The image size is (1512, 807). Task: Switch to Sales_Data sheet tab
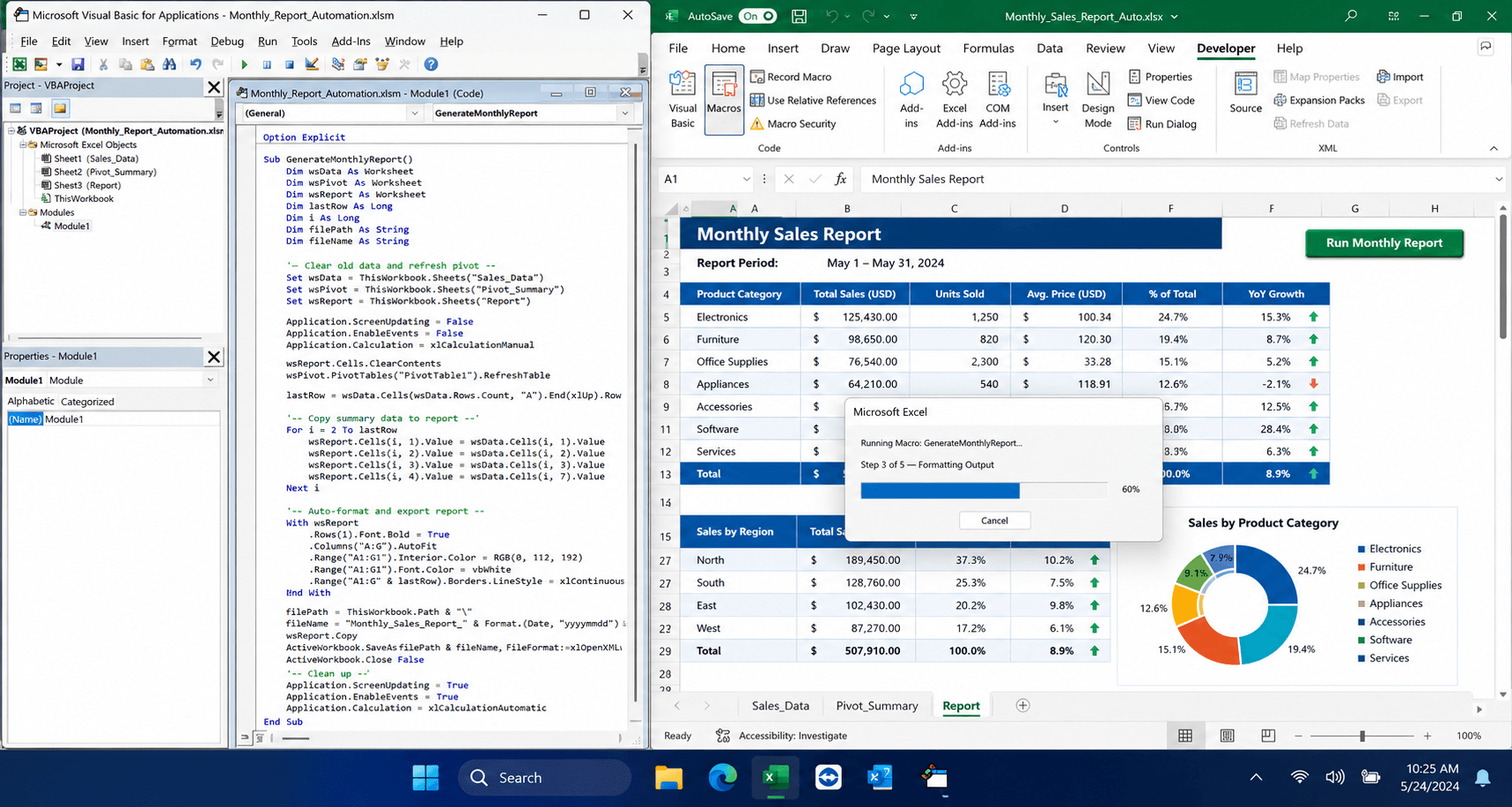point(780,706)
